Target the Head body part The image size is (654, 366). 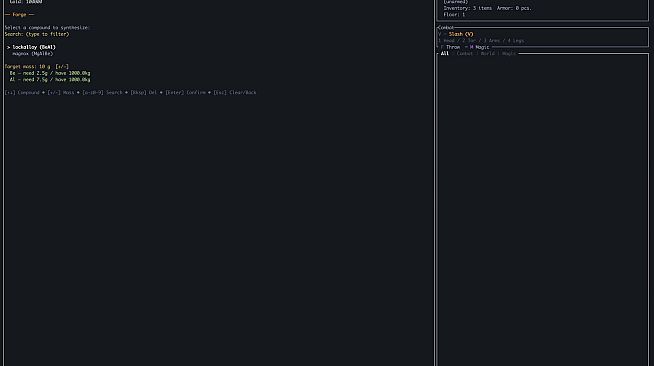[446, 41]
